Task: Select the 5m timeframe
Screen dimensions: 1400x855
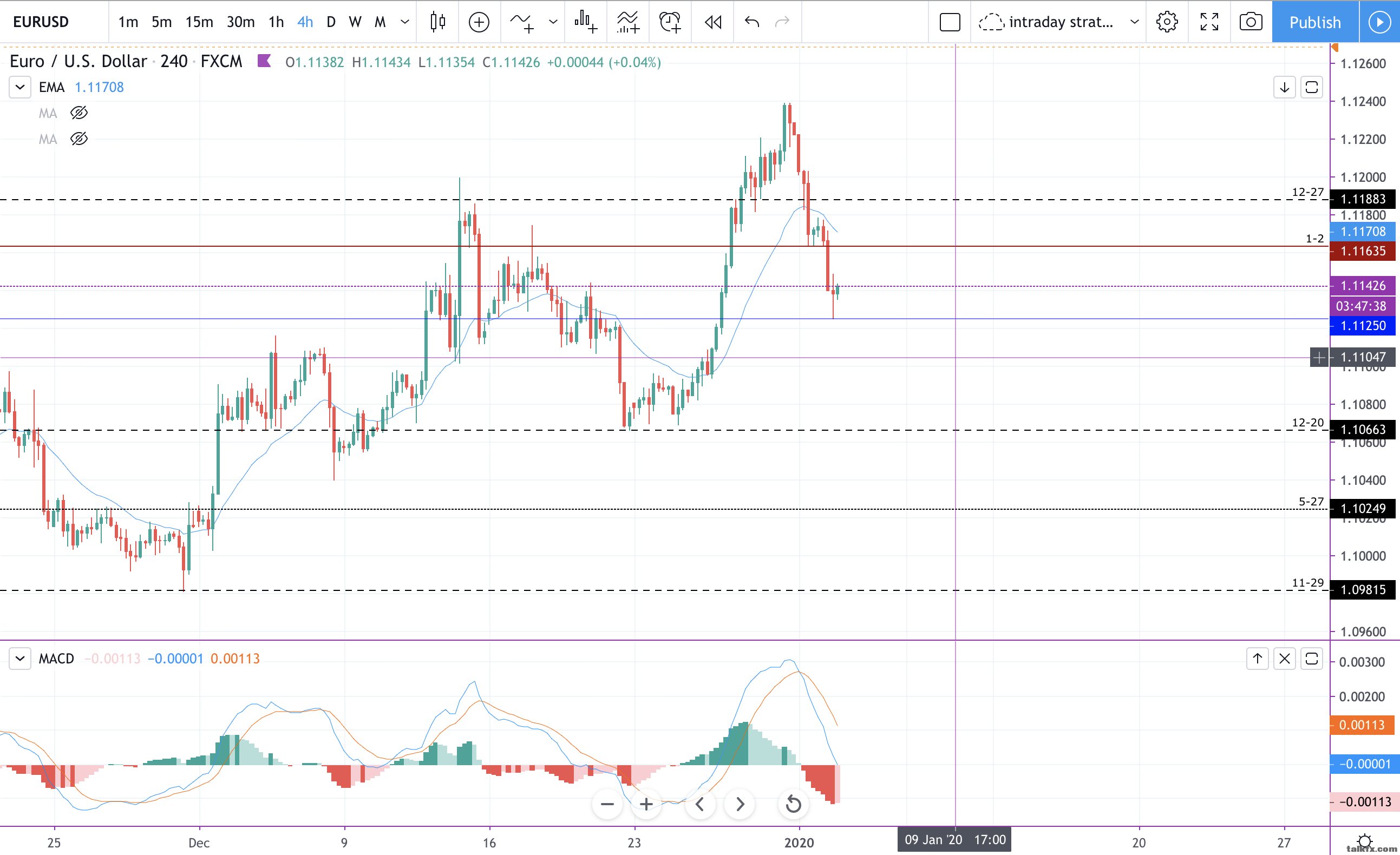Action: [x=161, y=22]
